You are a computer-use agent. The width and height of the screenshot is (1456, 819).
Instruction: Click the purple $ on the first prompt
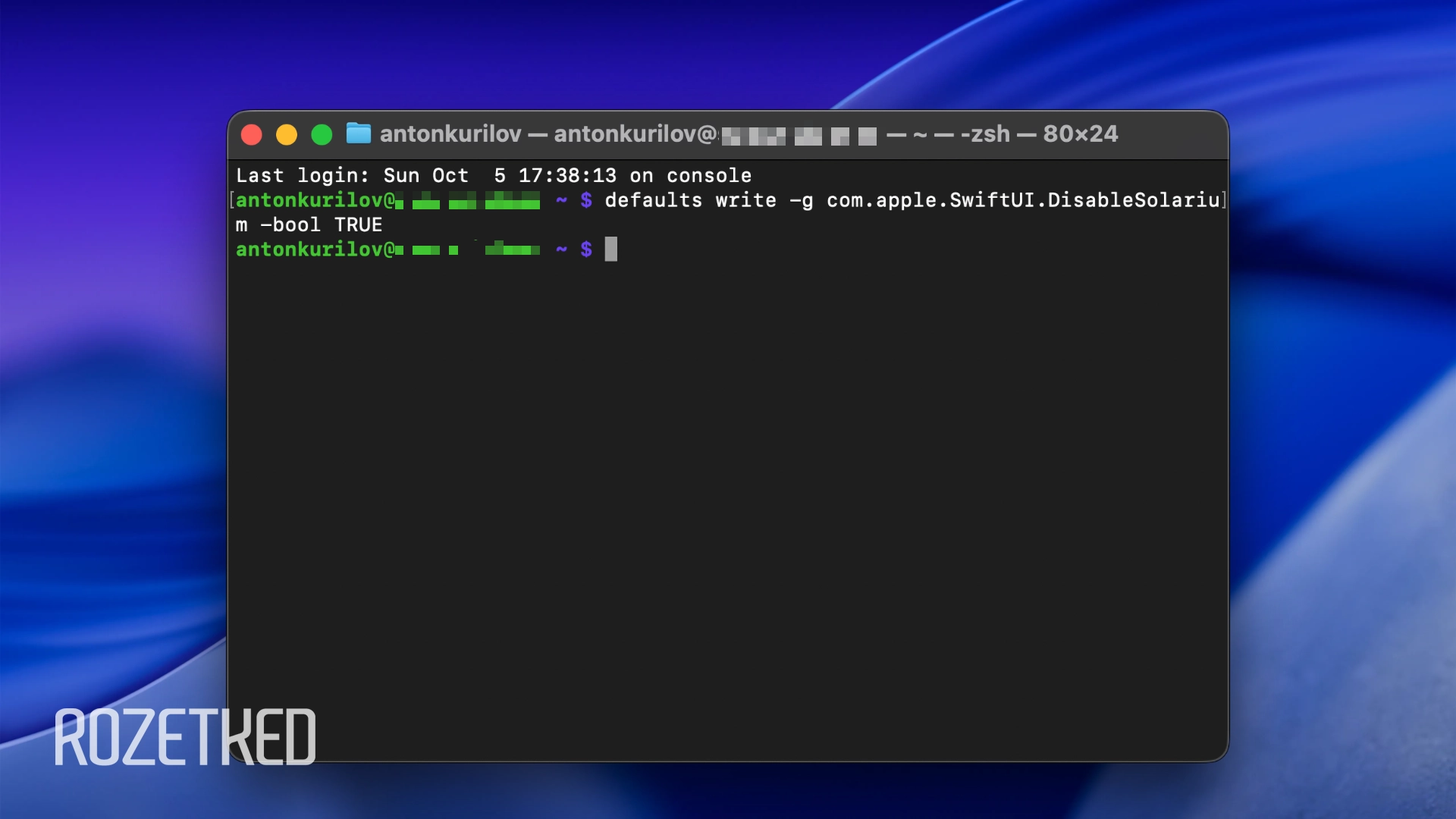coord(586,200)
